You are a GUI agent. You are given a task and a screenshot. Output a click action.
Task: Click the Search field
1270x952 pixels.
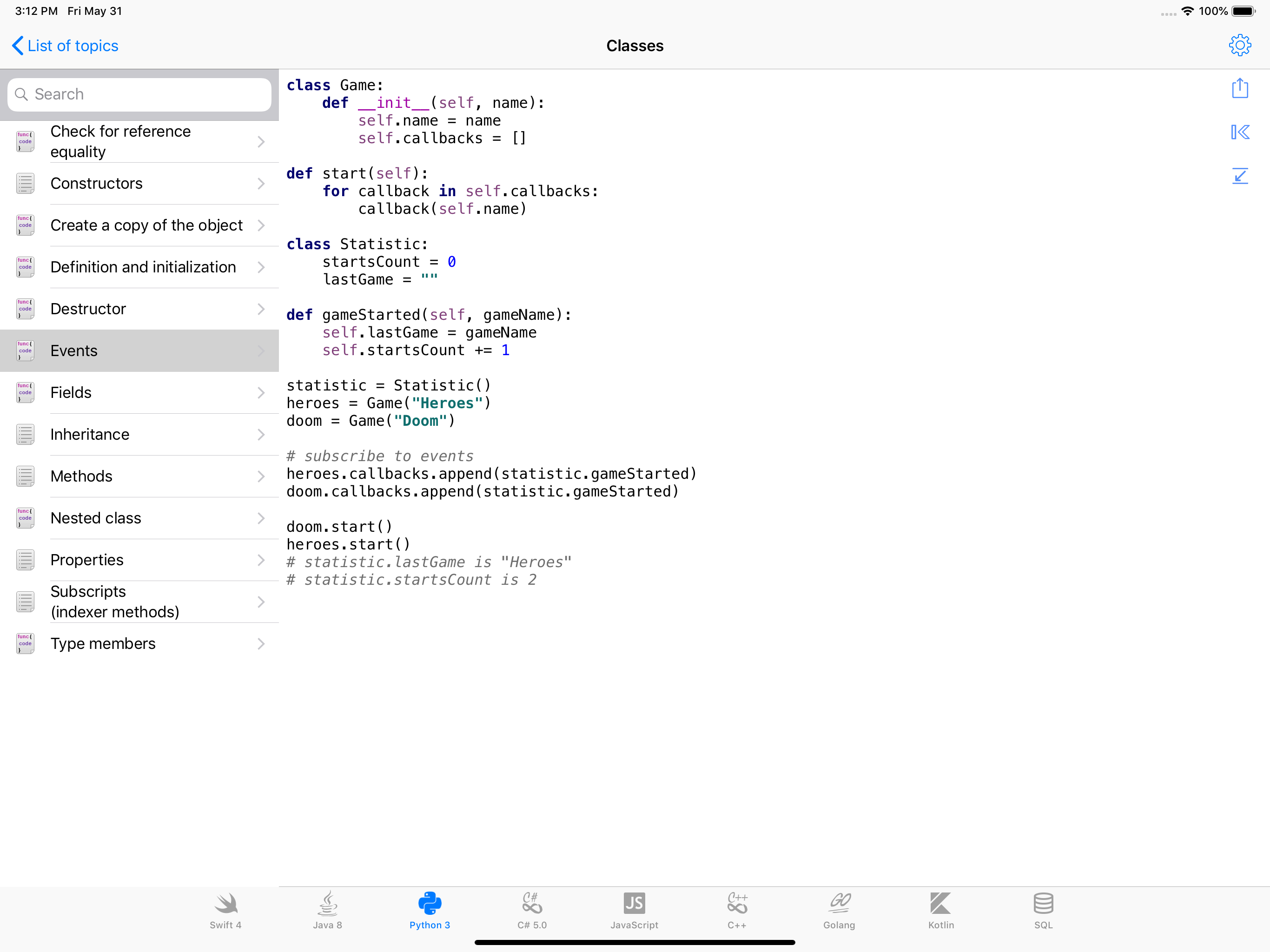139,94
